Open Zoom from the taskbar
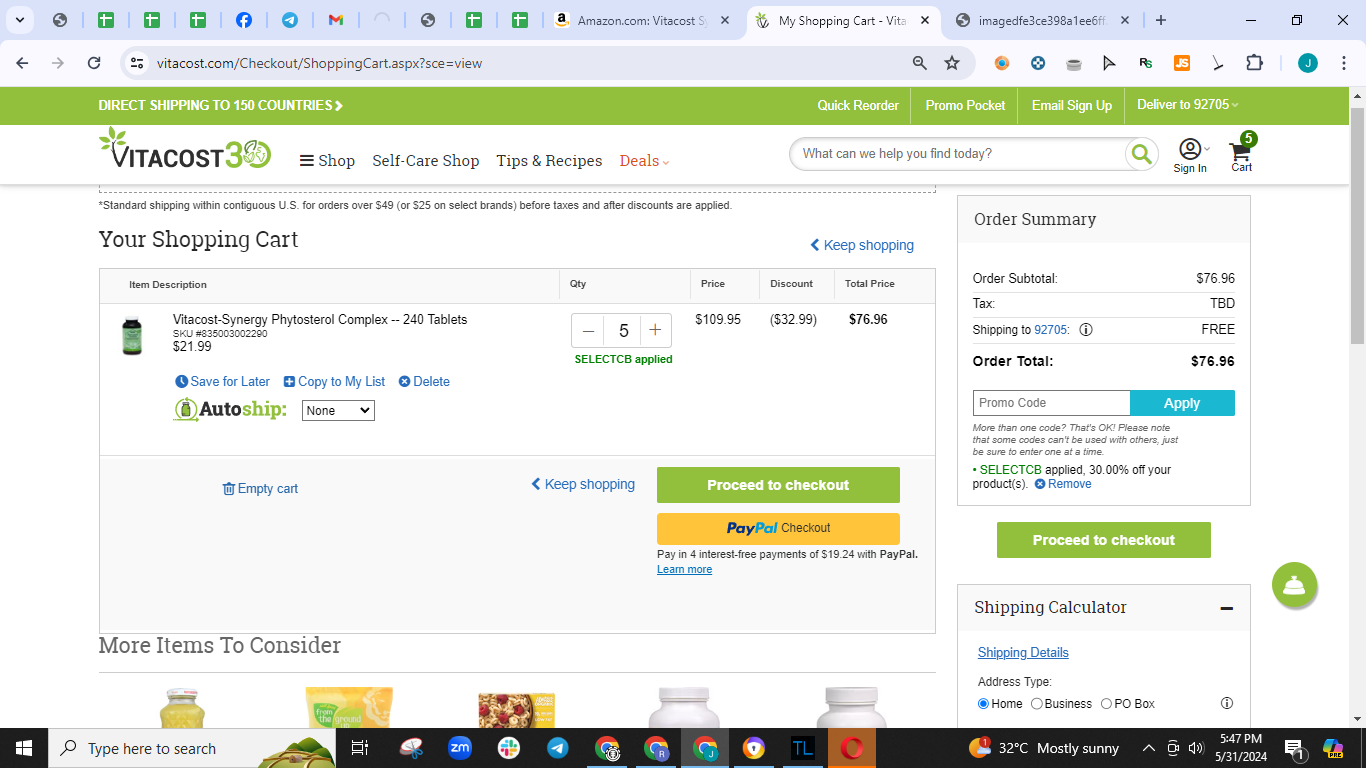This screenshot has height=768, width=1366. pyautogui.click(x=460, y=748)
